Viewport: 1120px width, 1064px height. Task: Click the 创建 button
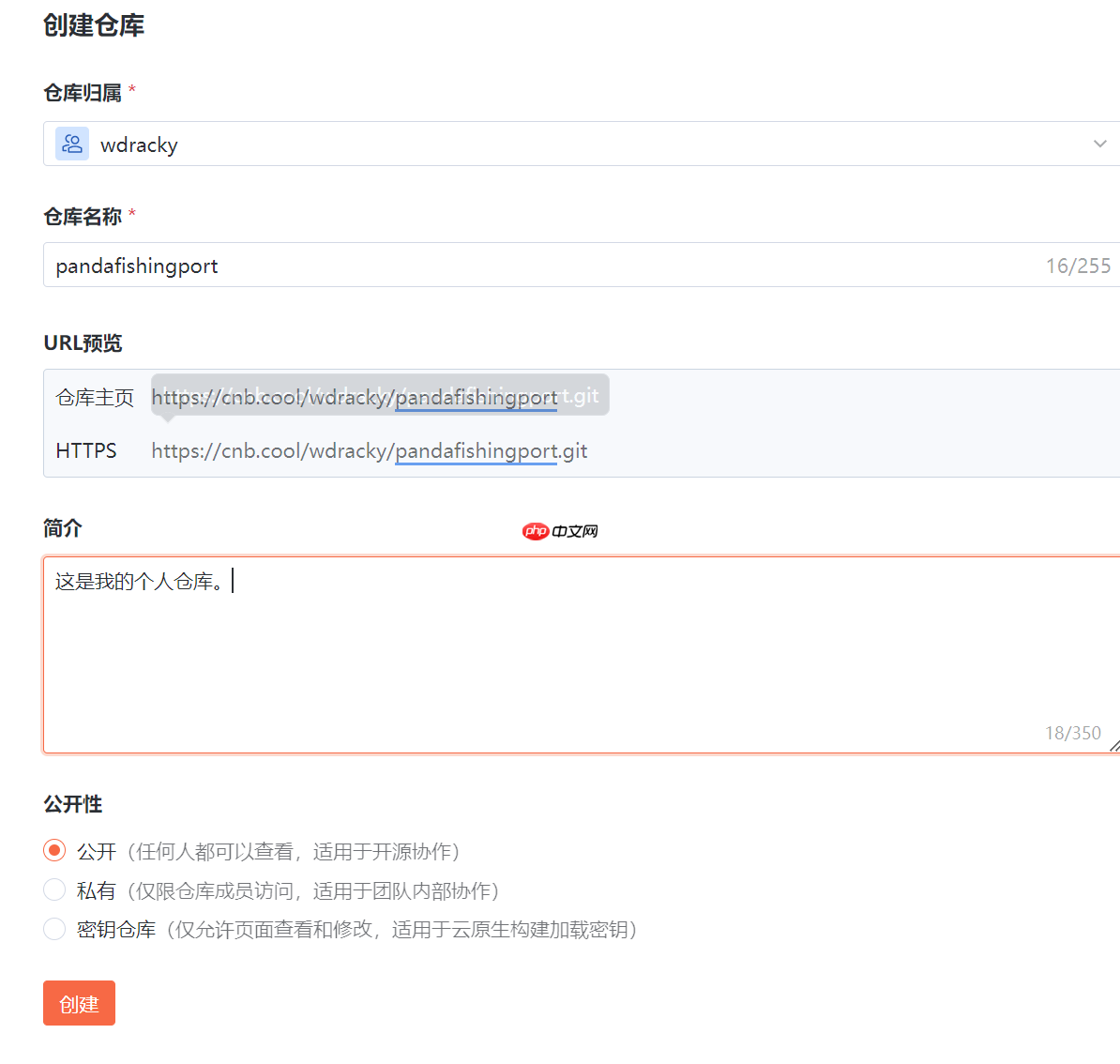tap(79, 1002)
